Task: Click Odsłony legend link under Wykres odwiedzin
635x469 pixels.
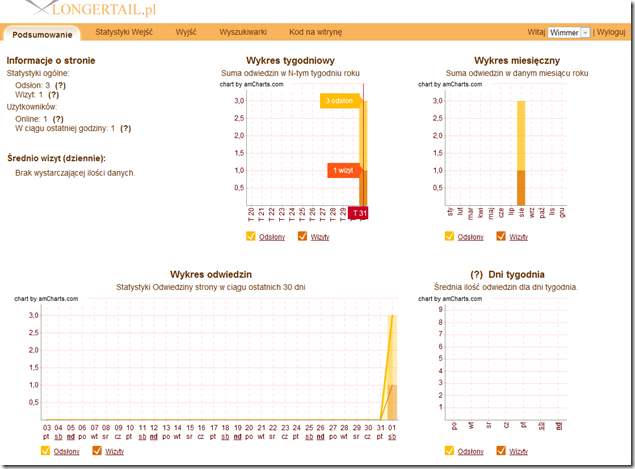Action: 67,451
